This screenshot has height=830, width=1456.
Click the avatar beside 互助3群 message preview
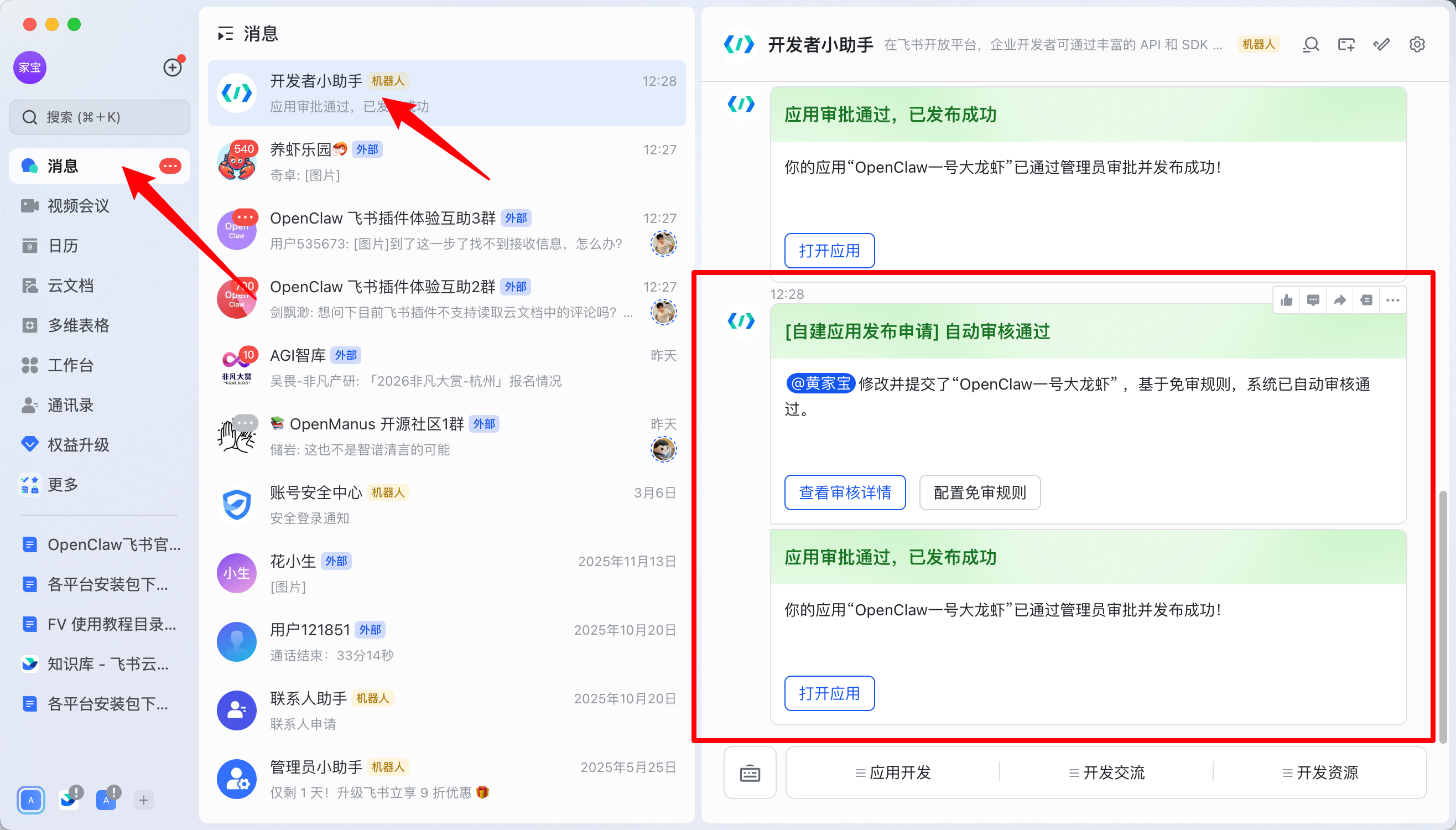click(x=663, y=244)
